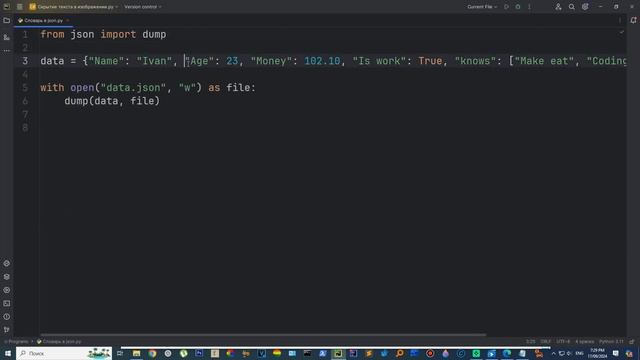Click the "True" keyword in the dictionary
This screenshot has height=360, width=640.
click(x=430, y=61)
